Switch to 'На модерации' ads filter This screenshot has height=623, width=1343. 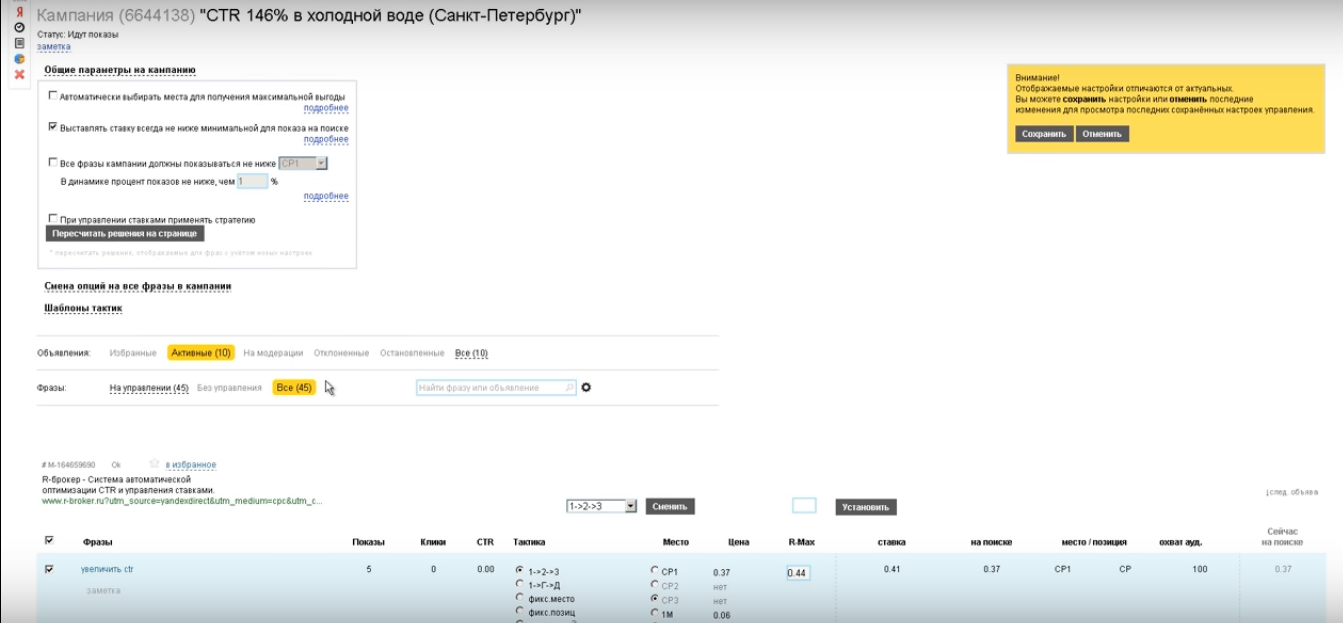tap(273, 353)
